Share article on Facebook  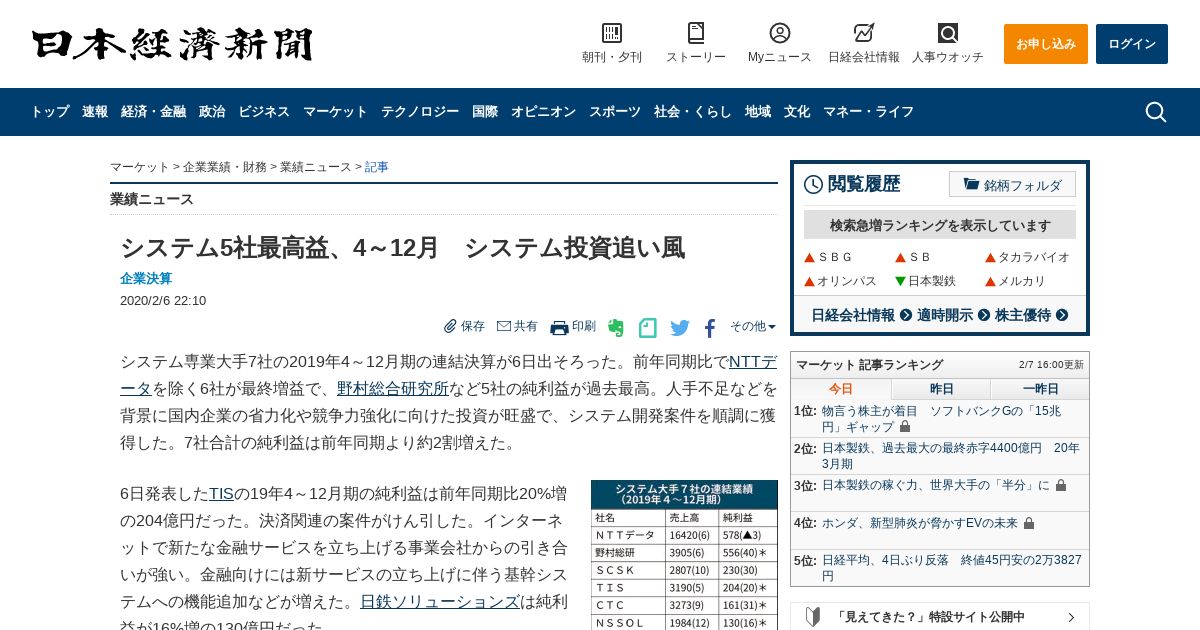pyautogui.click(x=710, y=328)
